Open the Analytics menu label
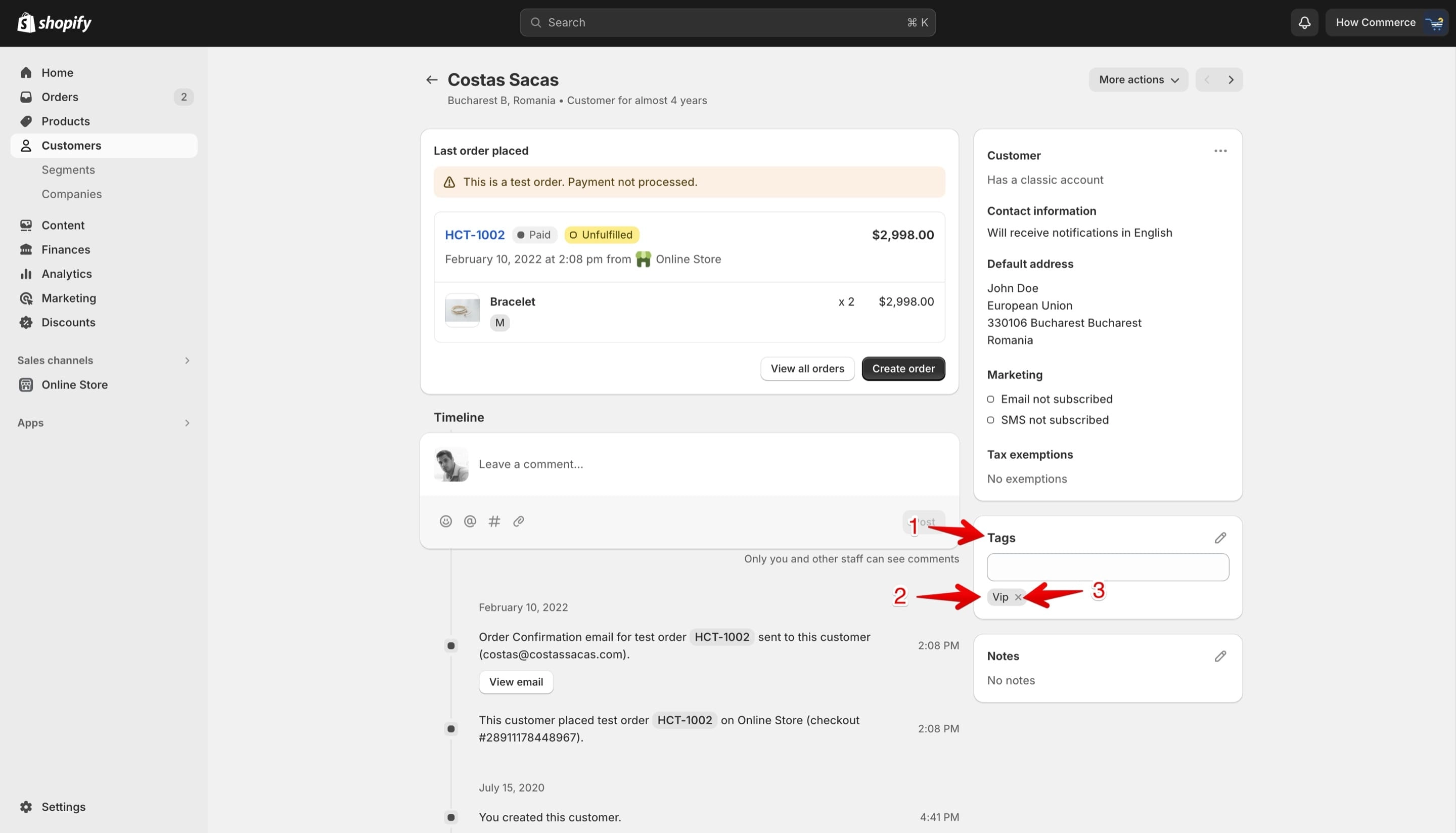1456x833 pixels. pyautogui.click(x=66, y=274)
